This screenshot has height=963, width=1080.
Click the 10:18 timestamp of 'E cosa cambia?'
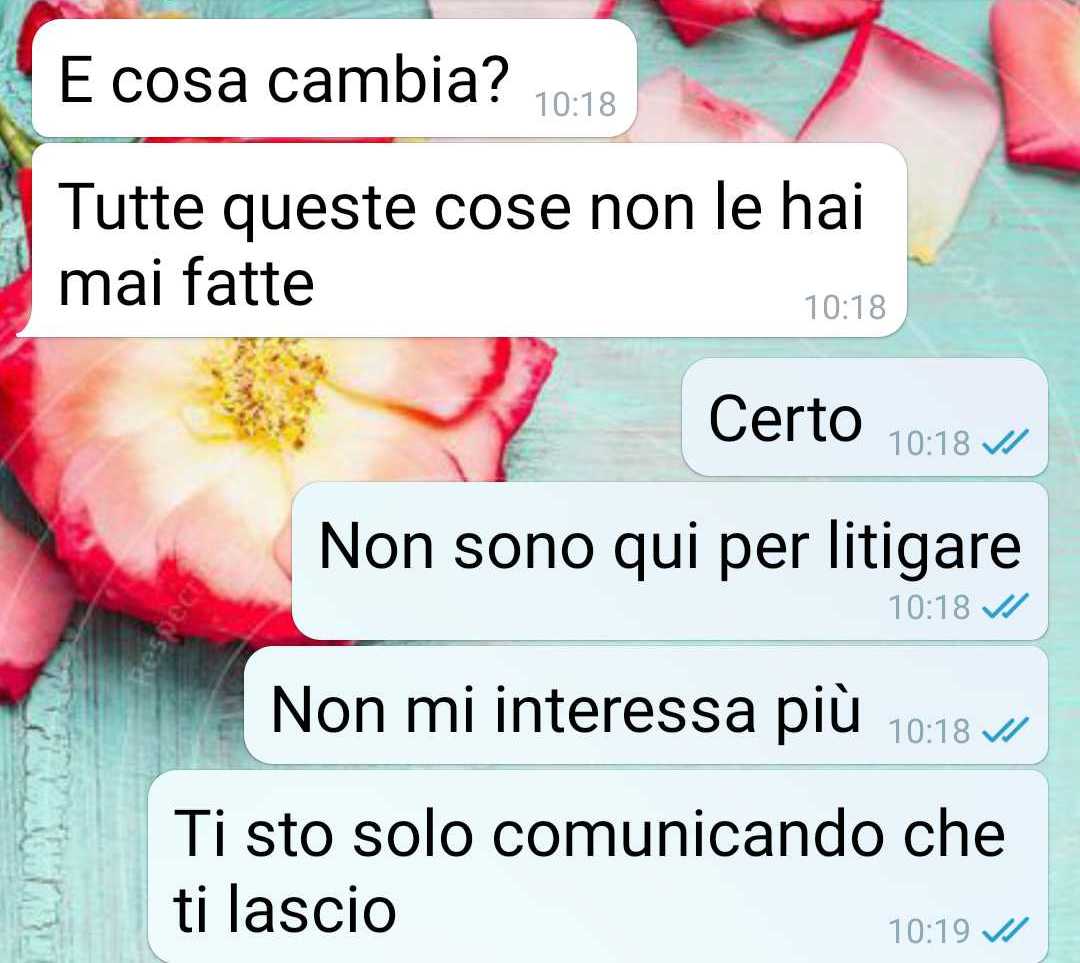click(575, 105)
